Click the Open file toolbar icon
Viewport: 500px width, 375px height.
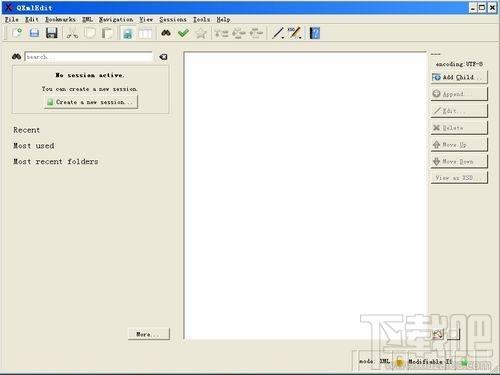[x=34, y=33]
